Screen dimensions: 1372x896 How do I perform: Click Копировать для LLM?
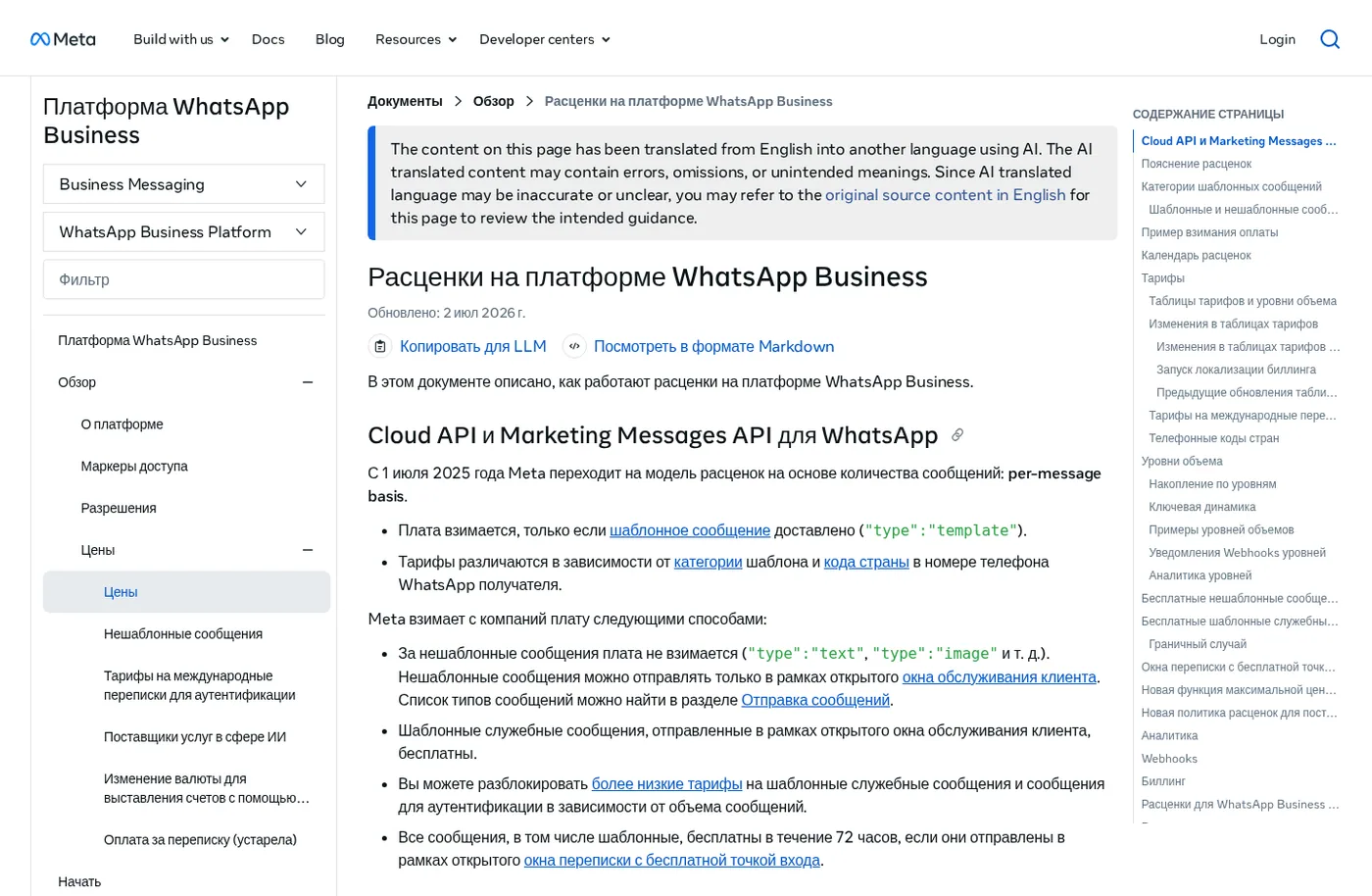pyautogui.click(x=472, y=346)
